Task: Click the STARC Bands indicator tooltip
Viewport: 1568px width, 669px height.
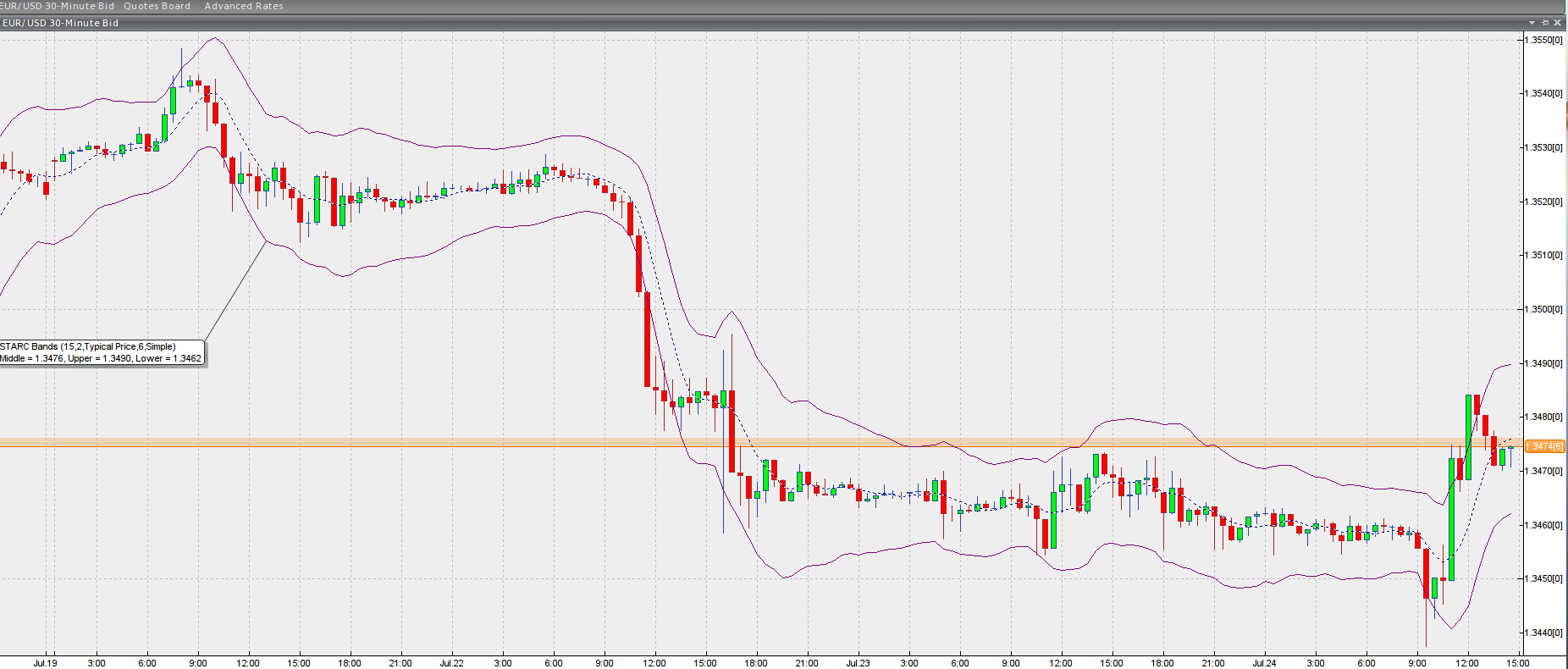Action: coord(101,352)
